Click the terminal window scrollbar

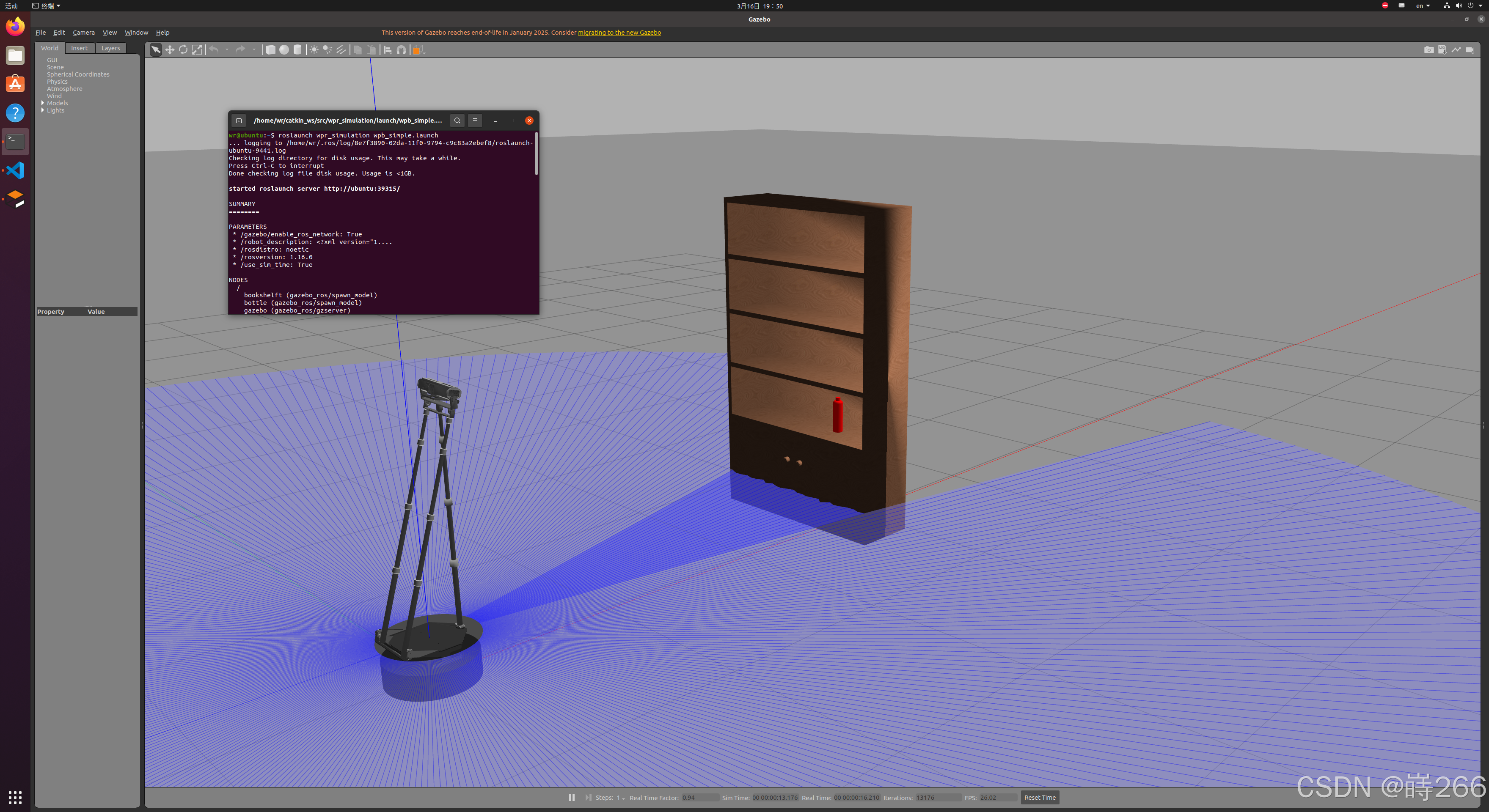tap(537, 155)
